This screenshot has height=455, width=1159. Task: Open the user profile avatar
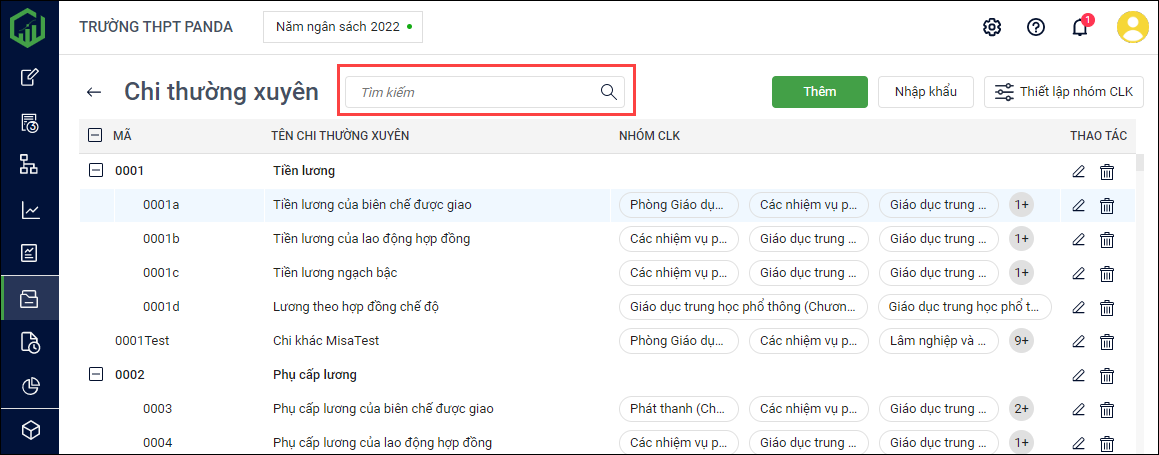coord(1133,27)
